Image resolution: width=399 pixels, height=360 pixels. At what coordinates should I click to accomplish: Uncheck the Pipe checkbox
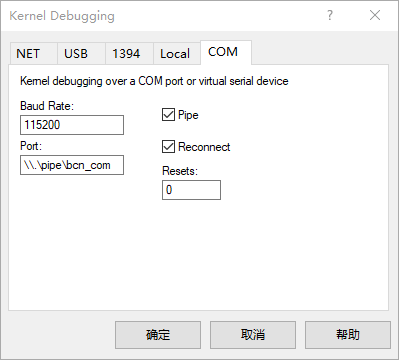[x=168, y=115]
